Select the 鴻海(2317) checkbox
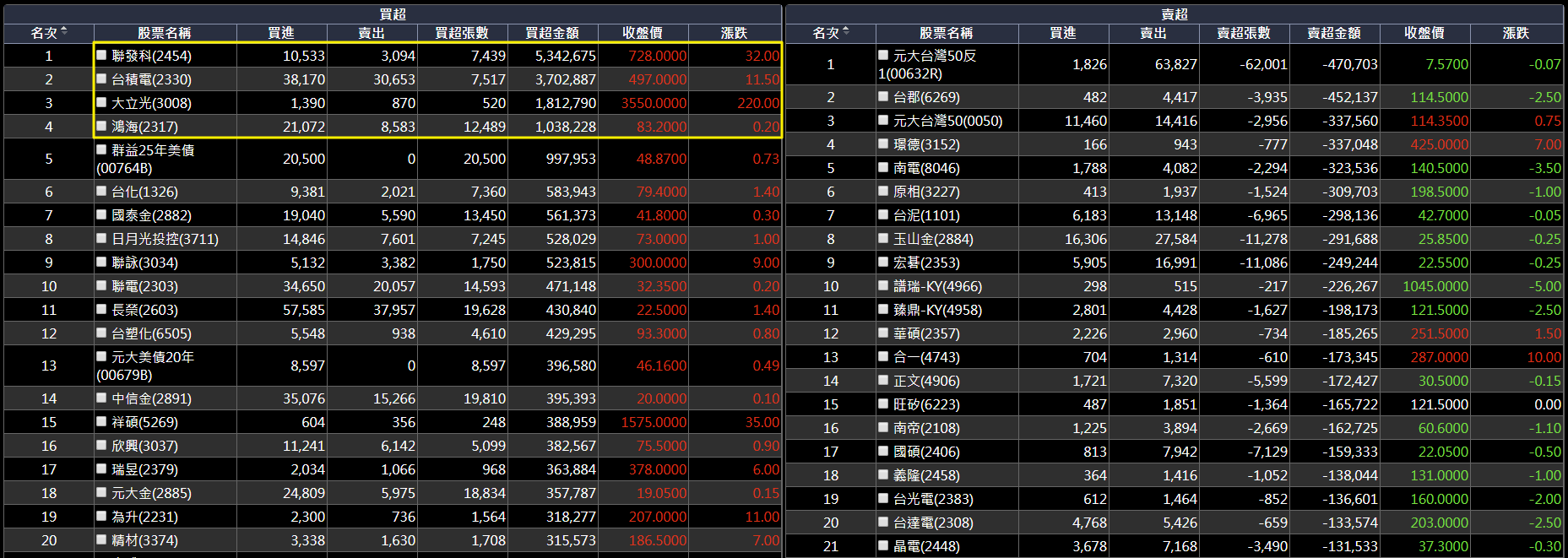Image resolution: width=1568 pixels, height=558 pixels. pyautogui.click(x=101, y=126)
